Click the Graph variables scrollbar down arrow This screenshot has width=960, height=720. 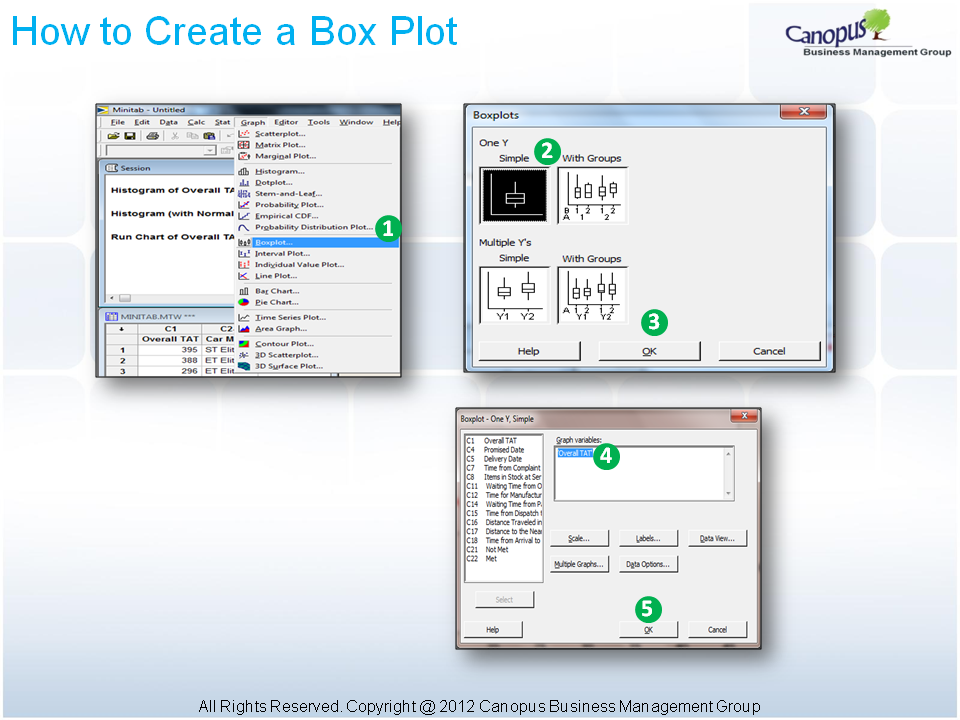(728, 493)
